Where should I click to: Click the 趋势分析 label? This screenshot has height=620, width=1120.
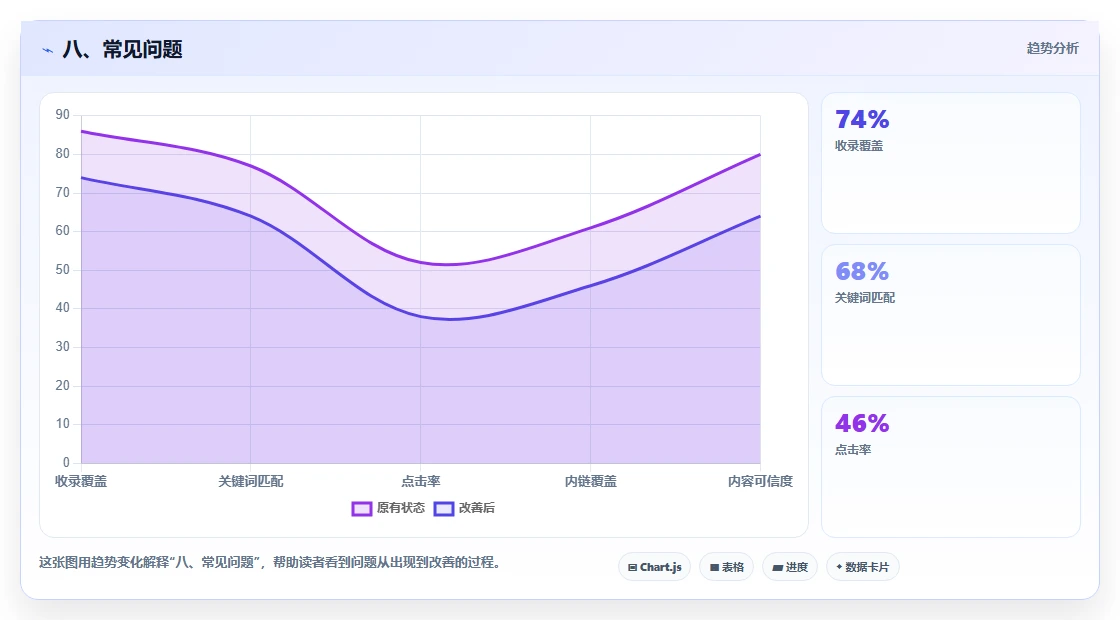pyautogui.click(x=1052, y=49)
